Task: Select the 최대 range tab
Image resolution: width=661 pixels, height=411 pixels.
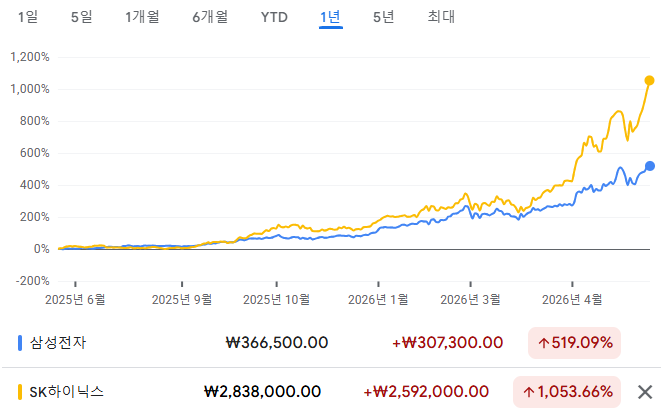Action: click(441, 17)
